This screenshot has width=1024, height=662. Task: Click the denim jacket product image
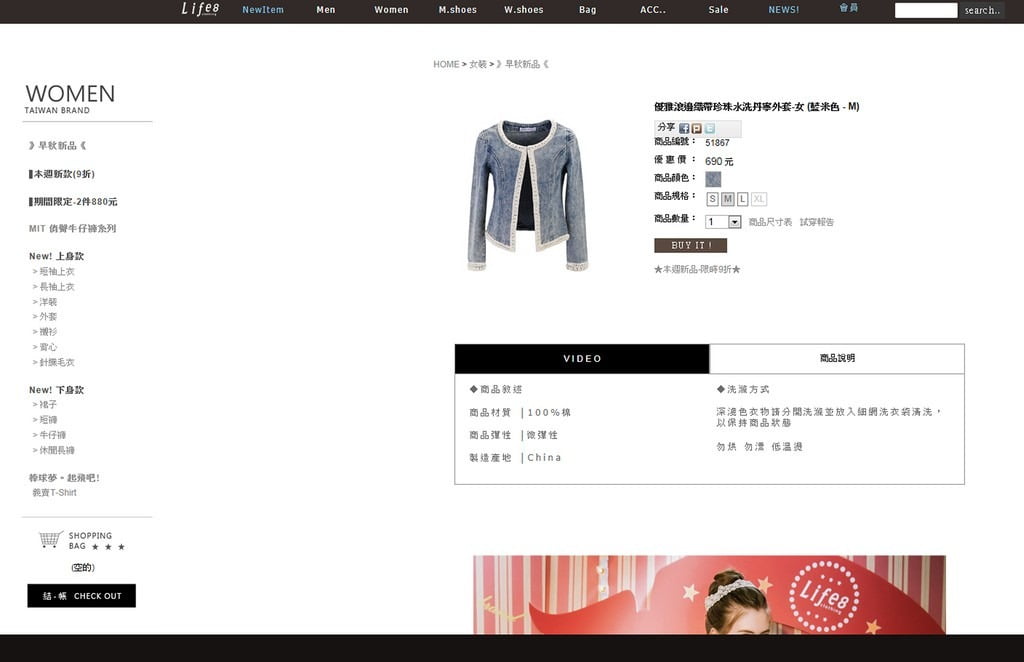[527, 196]
